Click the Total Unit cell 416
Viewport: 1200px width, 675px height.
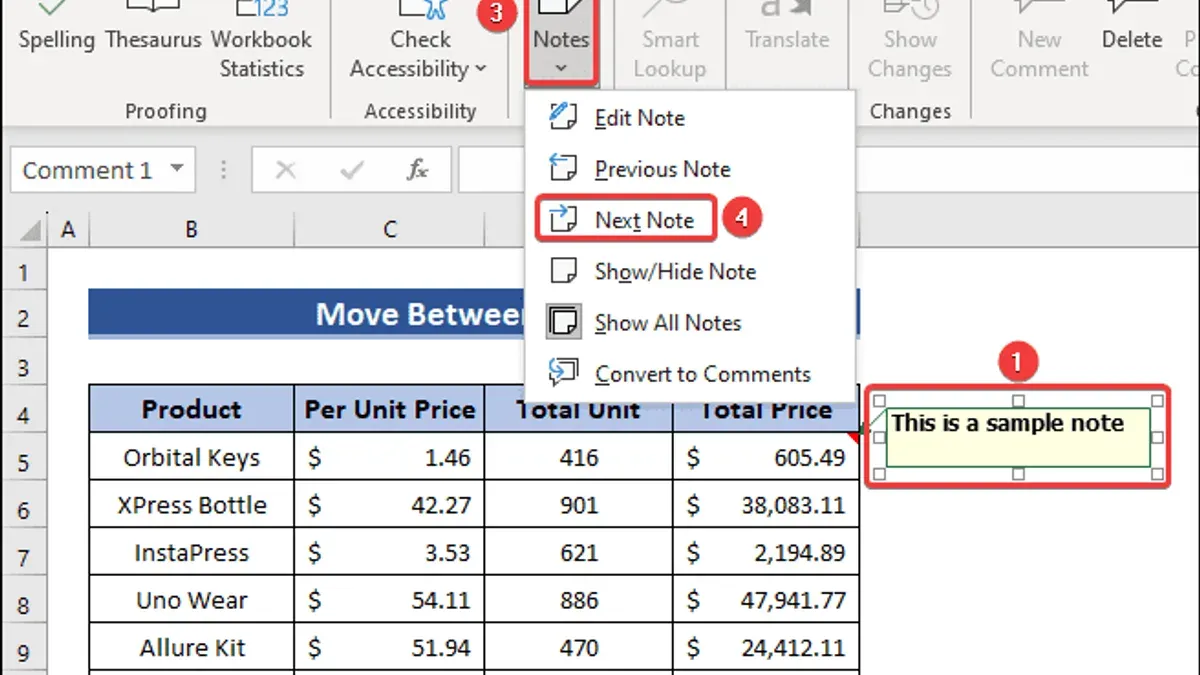click(x=579, y=457)
